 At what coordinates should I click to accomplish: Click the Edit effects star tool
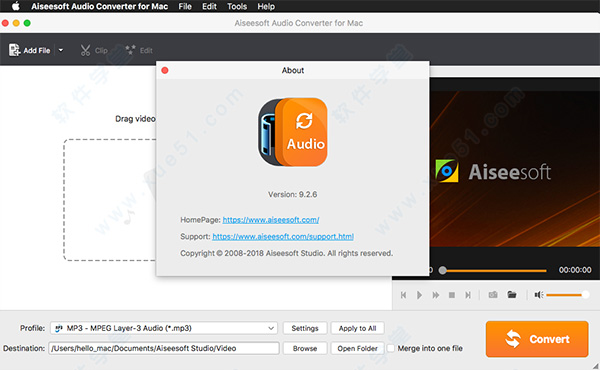(x=139, y=50)
